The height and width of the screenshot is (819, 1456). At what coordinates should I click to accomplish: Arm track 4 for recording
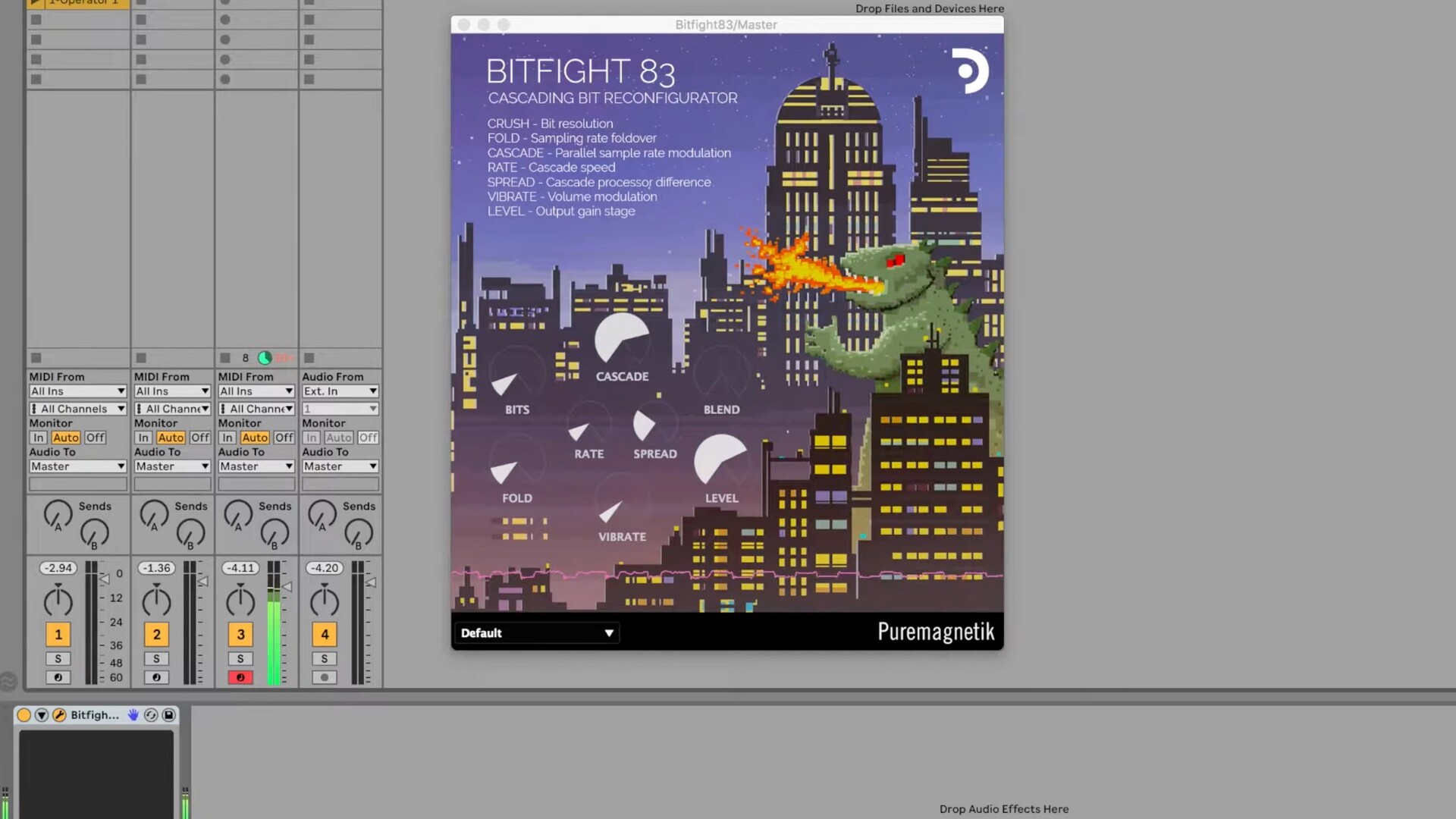coord(325,677)
